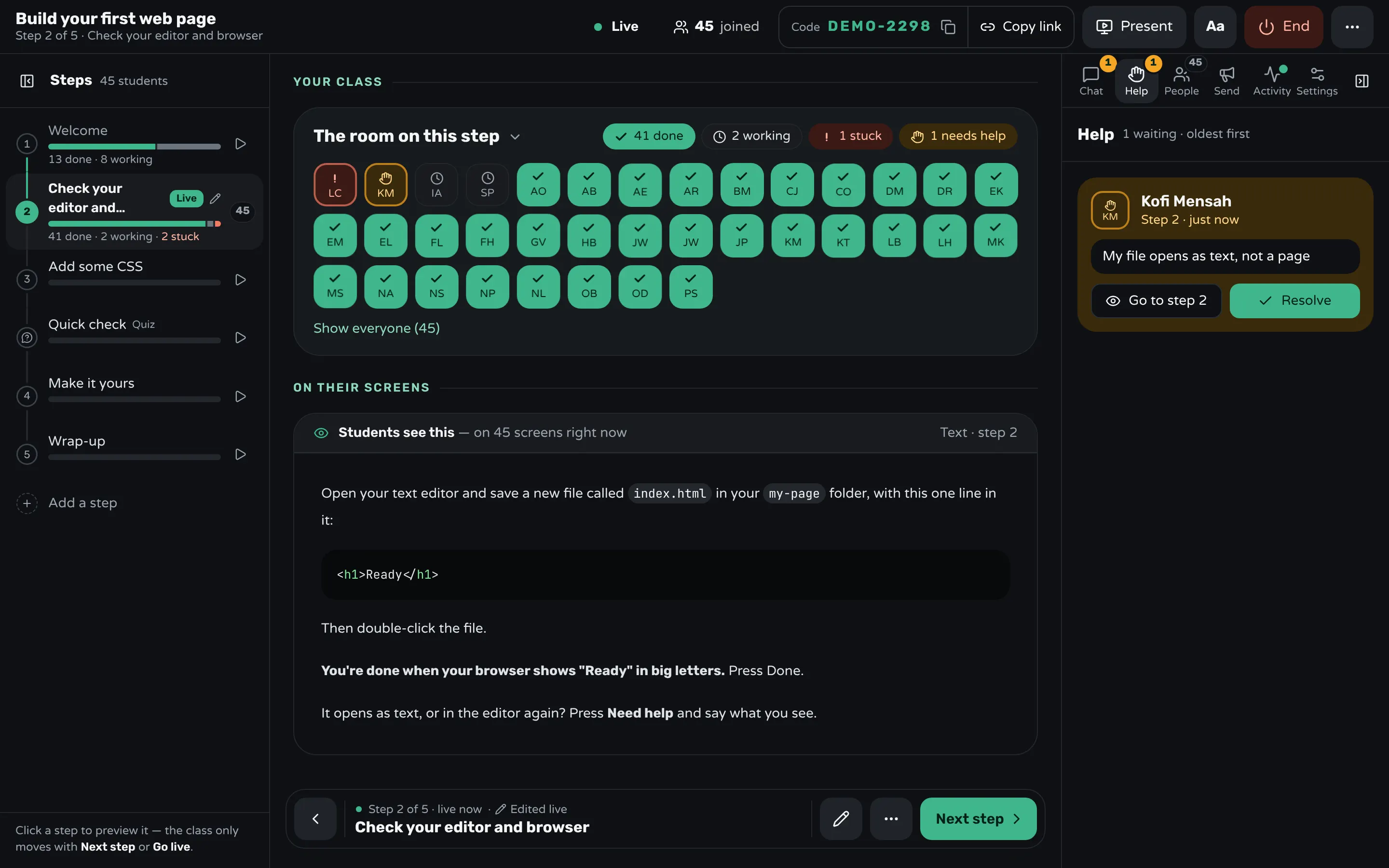Open bottom bar step options ellipsis
Image resolution: width=1389 pixels, height=868 pixels.
coord(891,819)
